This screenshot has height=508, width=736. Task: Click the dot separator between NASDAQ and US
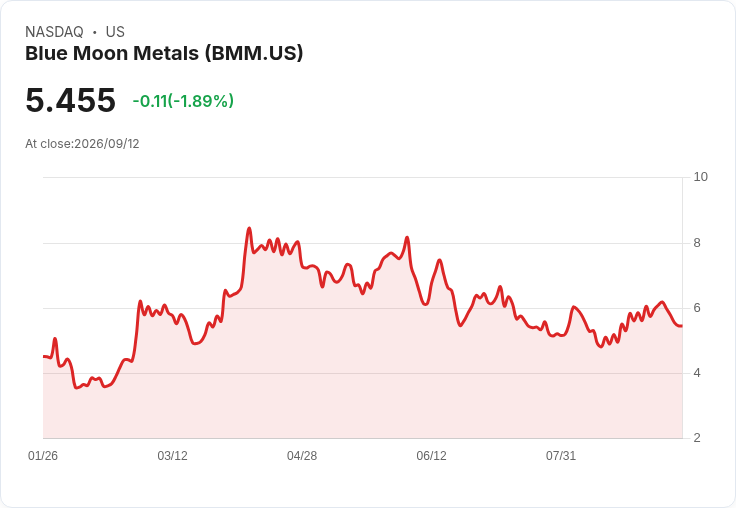[95, 32]
